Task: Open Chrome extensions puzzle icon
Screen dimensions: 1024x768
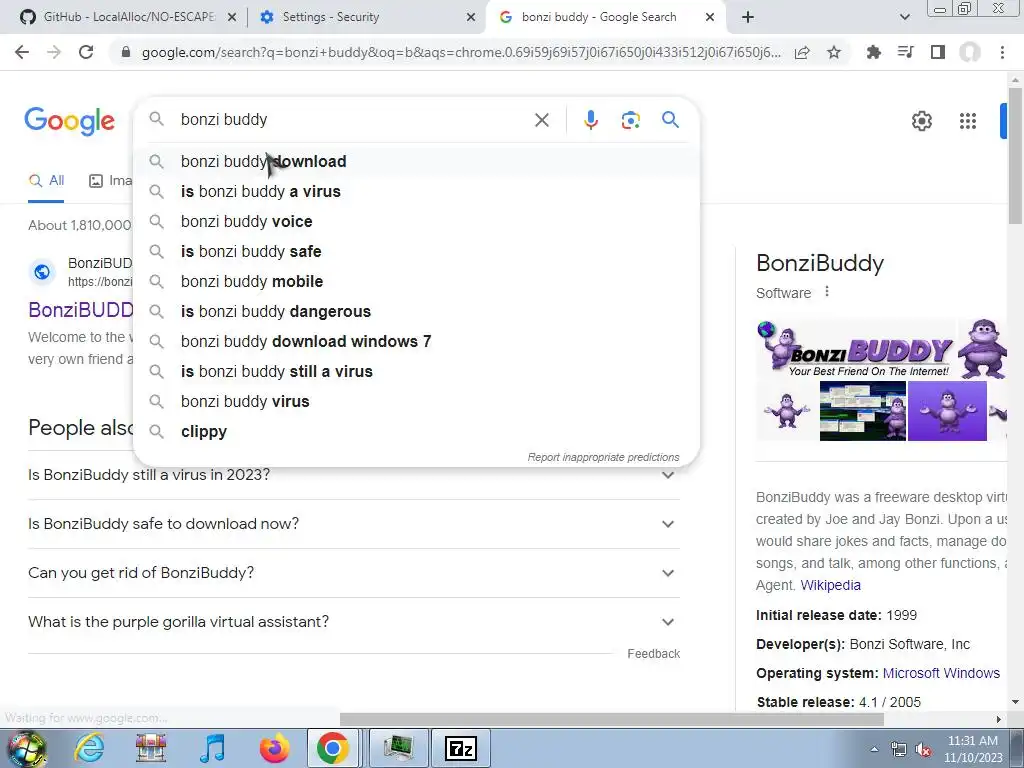Action: pos(873,52)
